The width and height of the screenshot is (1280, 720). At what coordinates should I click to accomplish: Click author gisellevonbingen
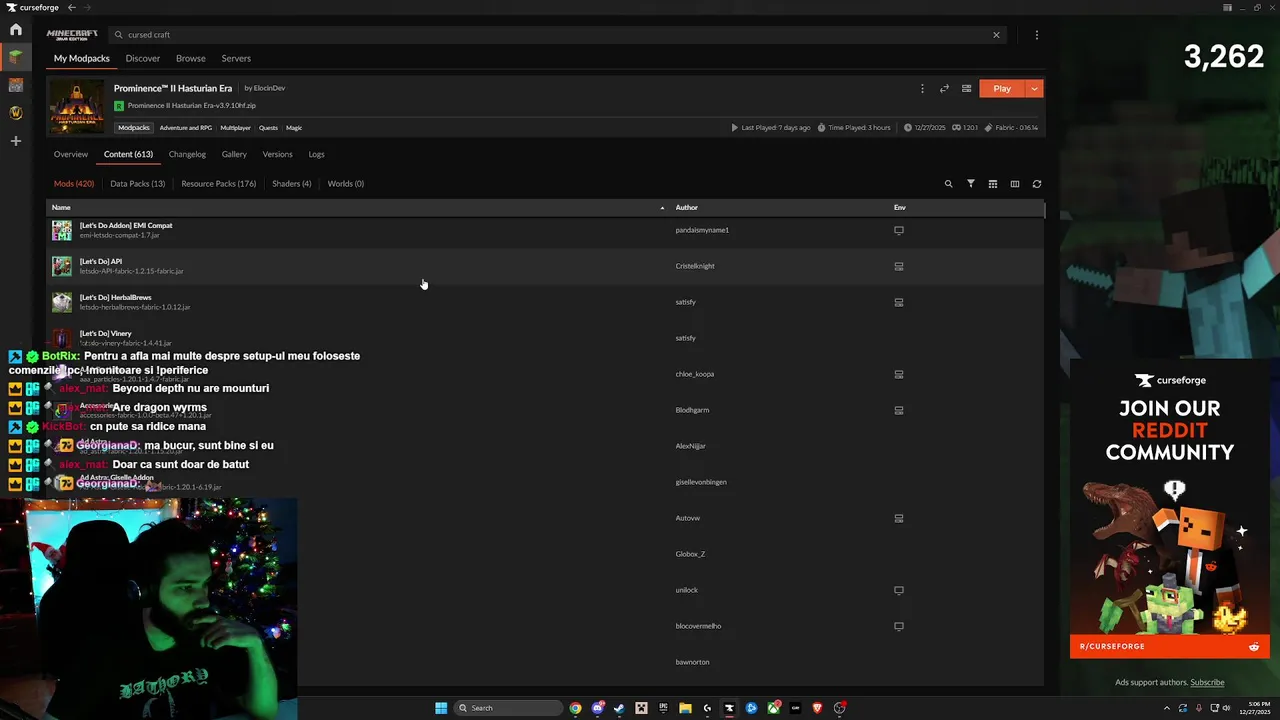pyautogui.click(x=701, y=482)
